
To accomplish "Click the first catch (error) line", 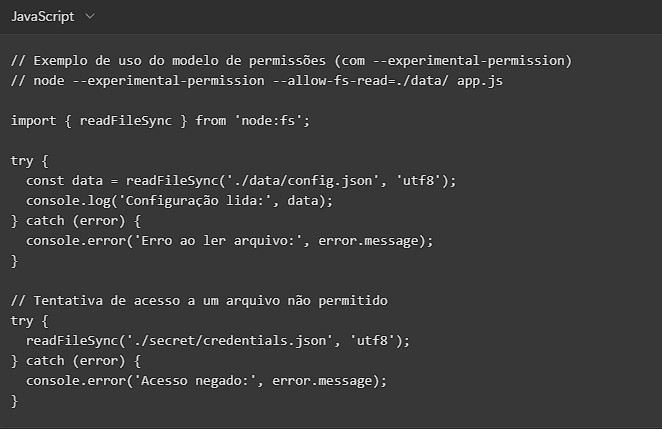I will coord(80,220).
